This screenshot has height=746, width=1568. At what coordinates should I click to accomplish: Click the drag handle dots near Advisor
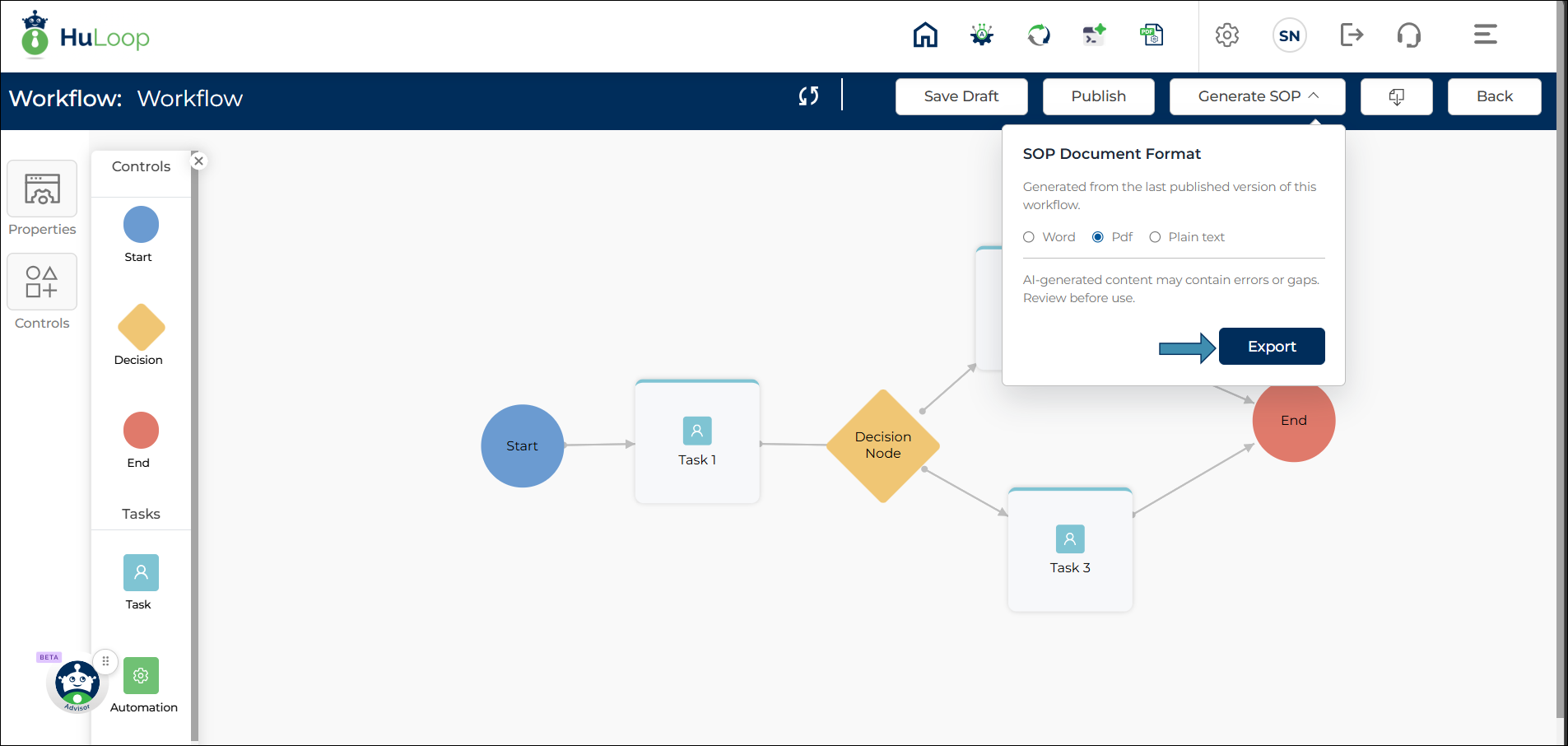pos(105,661)
